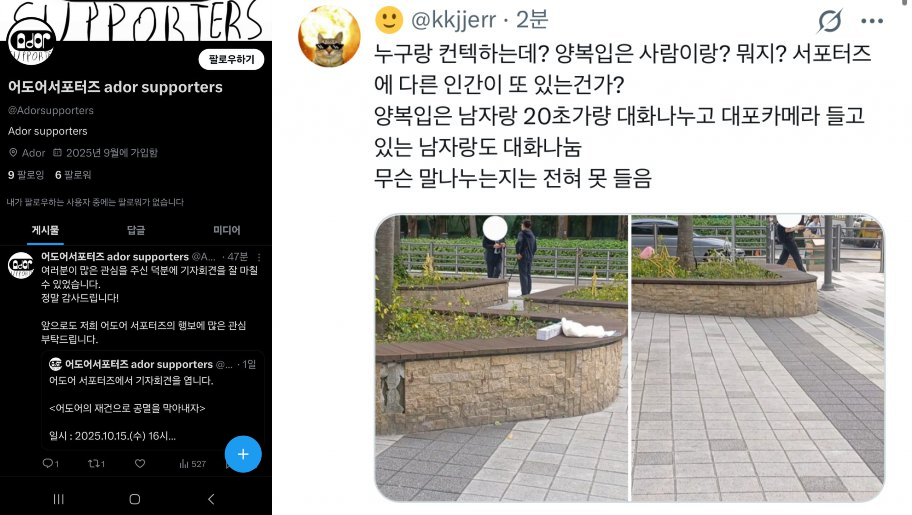Switch to the 답글 tab

(x=136, y=230)
